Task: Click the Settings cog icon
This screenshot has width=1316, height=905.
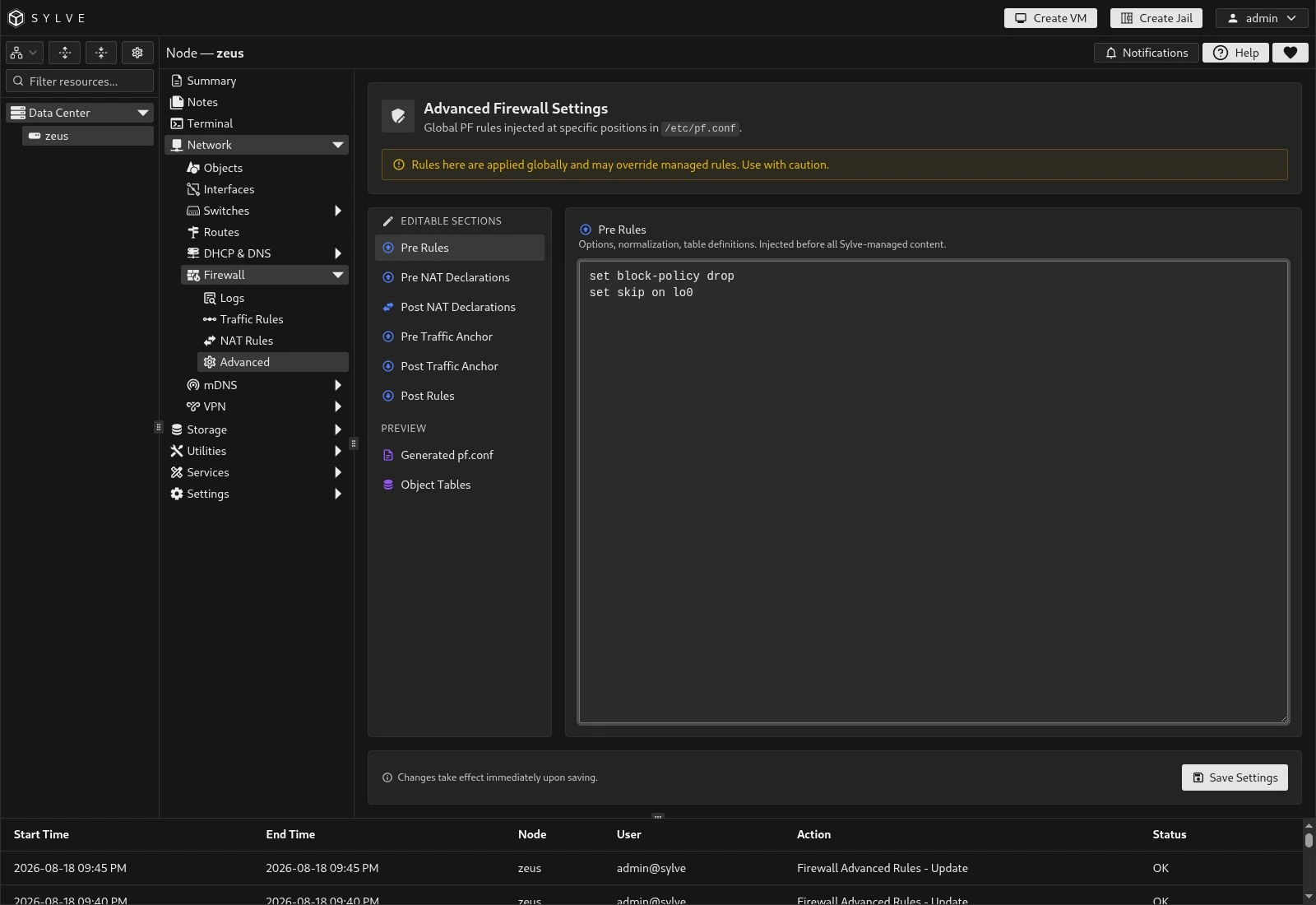Action: (177, 494)
